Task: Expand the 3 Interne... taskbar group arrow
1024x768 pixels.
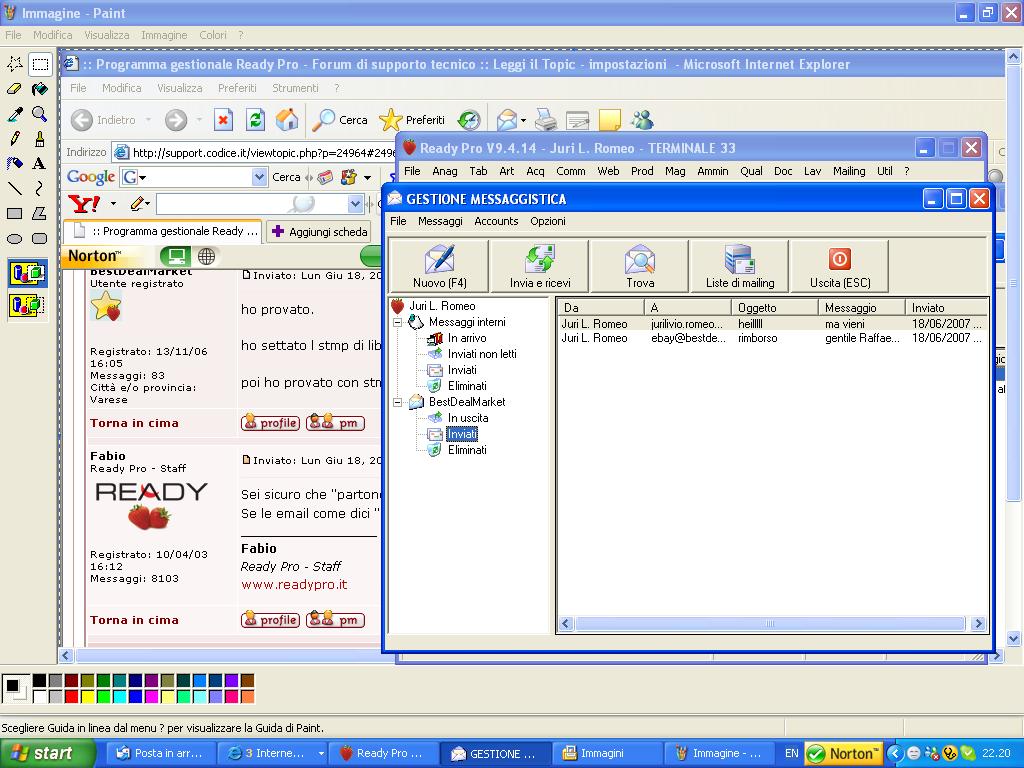Action: point(321,754)
